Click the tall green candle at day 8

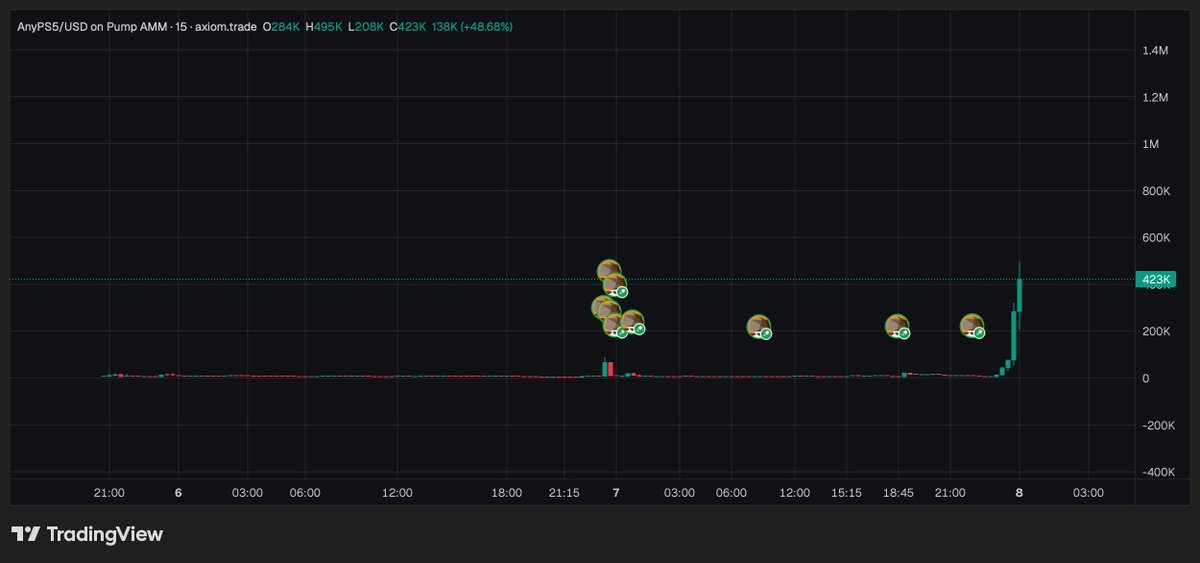pyautogui.click(x=1019, y=296)
